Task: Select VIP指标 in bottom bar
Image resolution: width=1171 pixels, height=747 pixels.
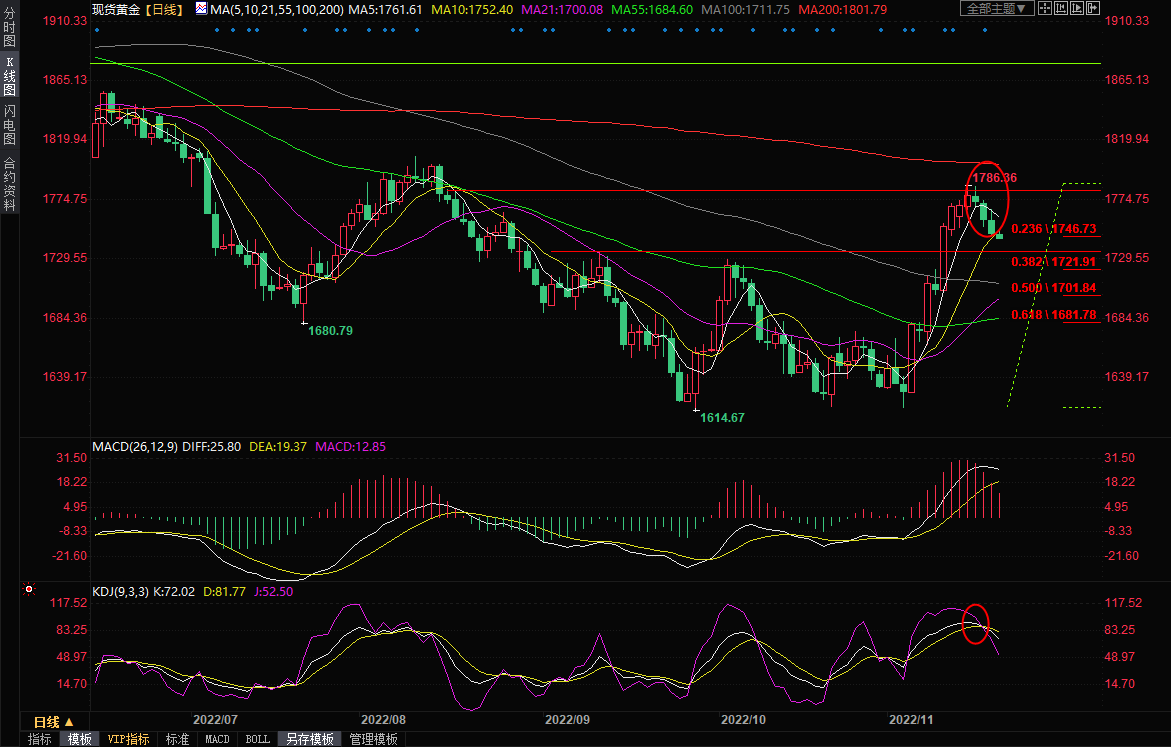Action: point(128,739)
